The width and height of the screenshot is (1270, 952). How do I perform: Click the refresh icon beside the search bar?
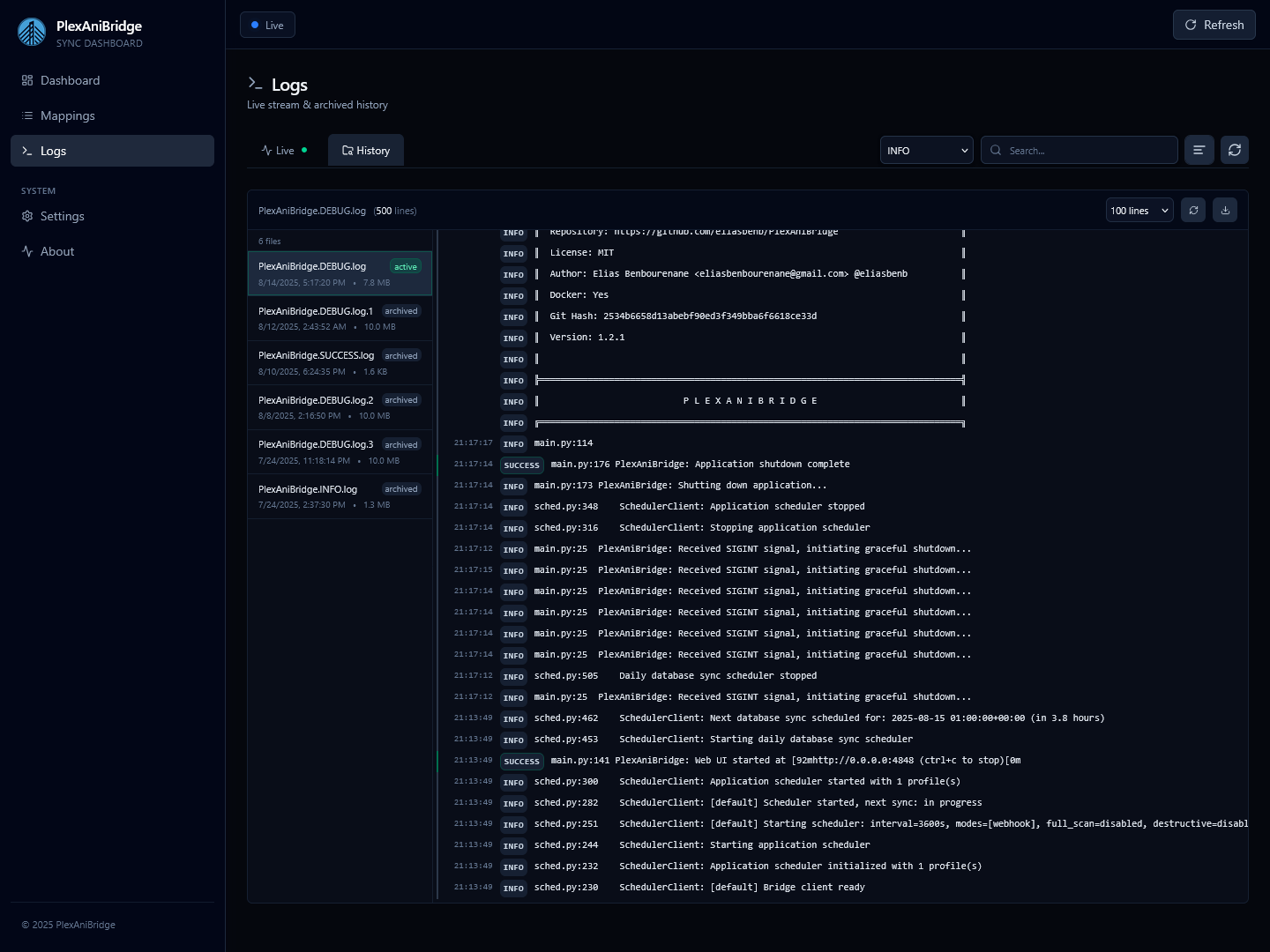coord(1235,150)
